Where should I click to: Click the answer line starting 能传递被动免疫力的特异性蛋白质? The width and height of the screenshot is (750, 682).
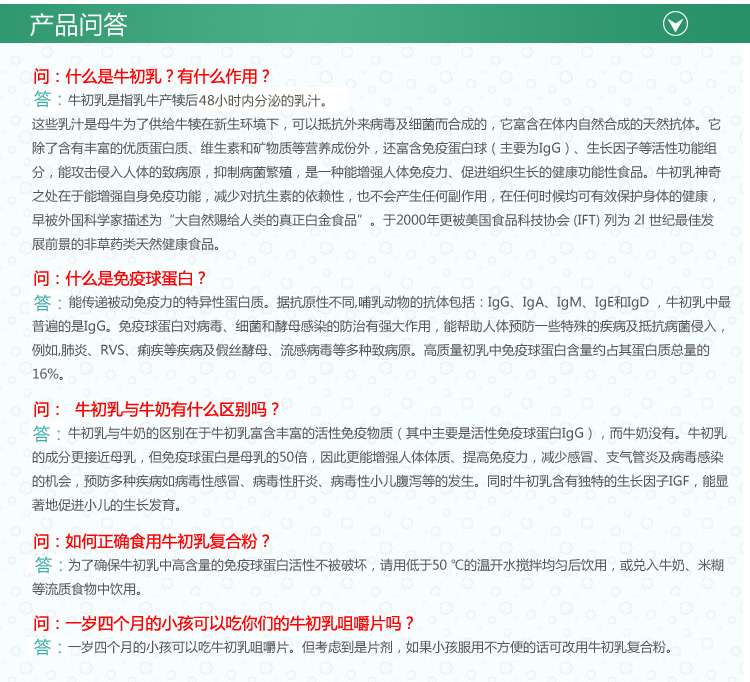click(x=399, y=302)
